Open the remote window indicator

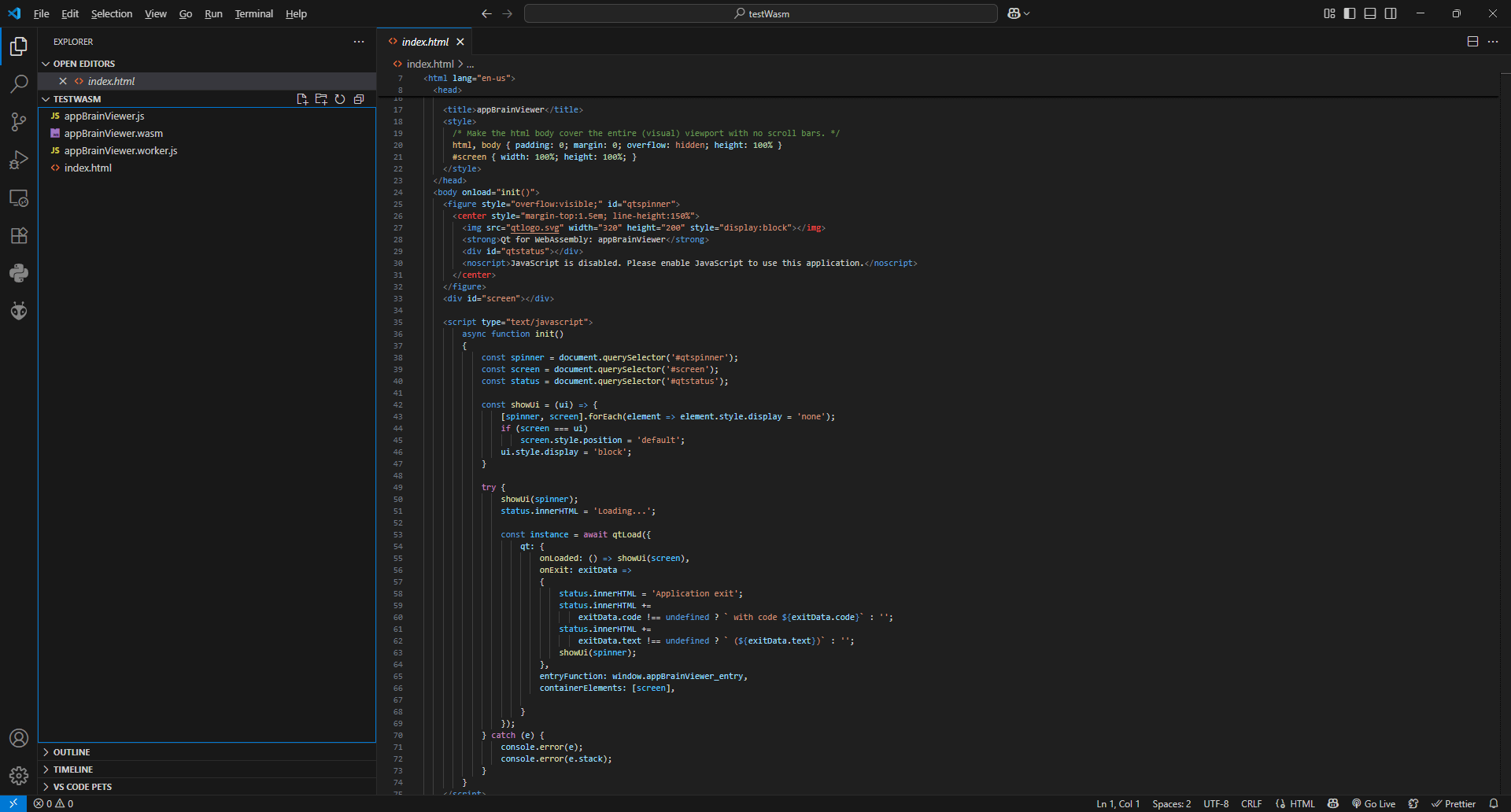pos(13,803)
